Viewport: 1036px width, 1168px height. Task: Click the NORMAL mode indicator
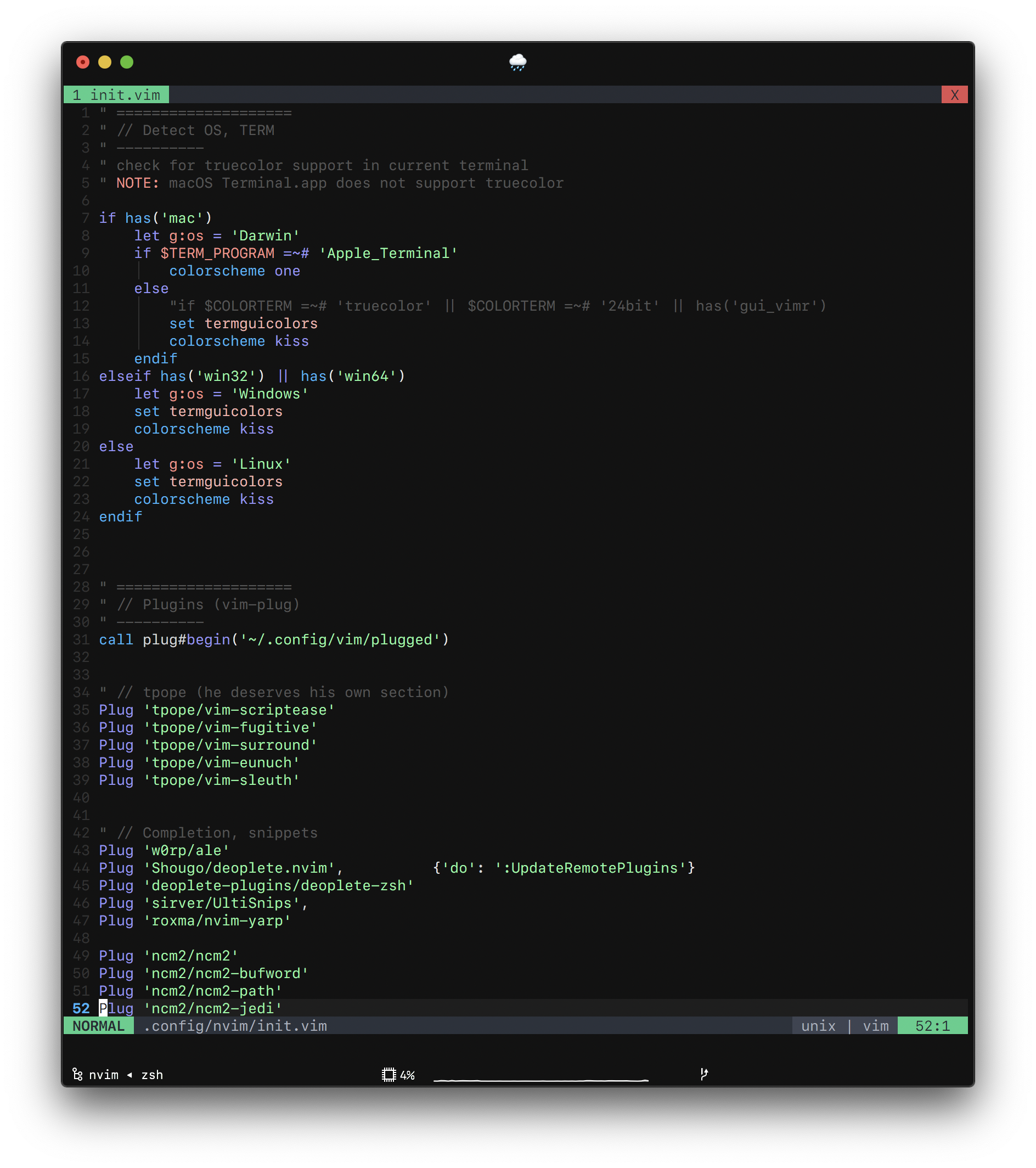click(98, 1026)
